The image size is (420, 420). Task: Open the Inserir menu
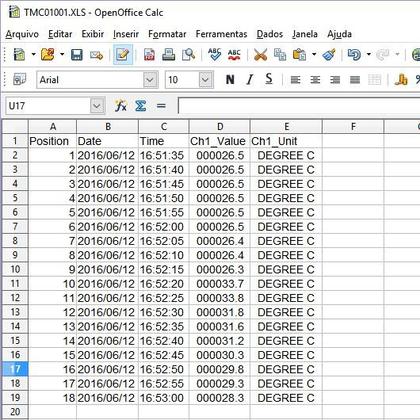click(x=126, y=34)
